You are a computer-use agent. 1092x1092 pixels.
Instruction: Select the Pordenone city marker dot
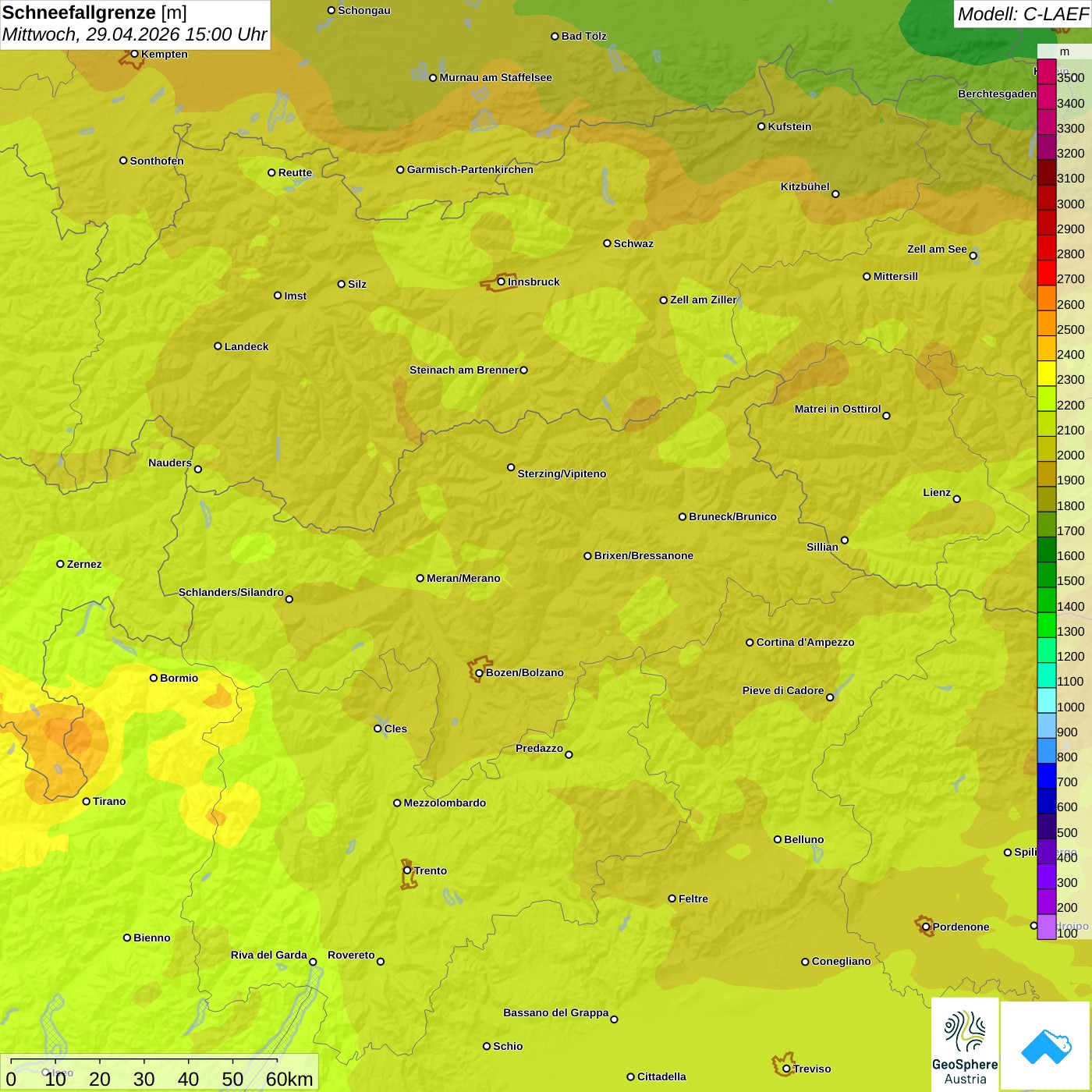926,927
